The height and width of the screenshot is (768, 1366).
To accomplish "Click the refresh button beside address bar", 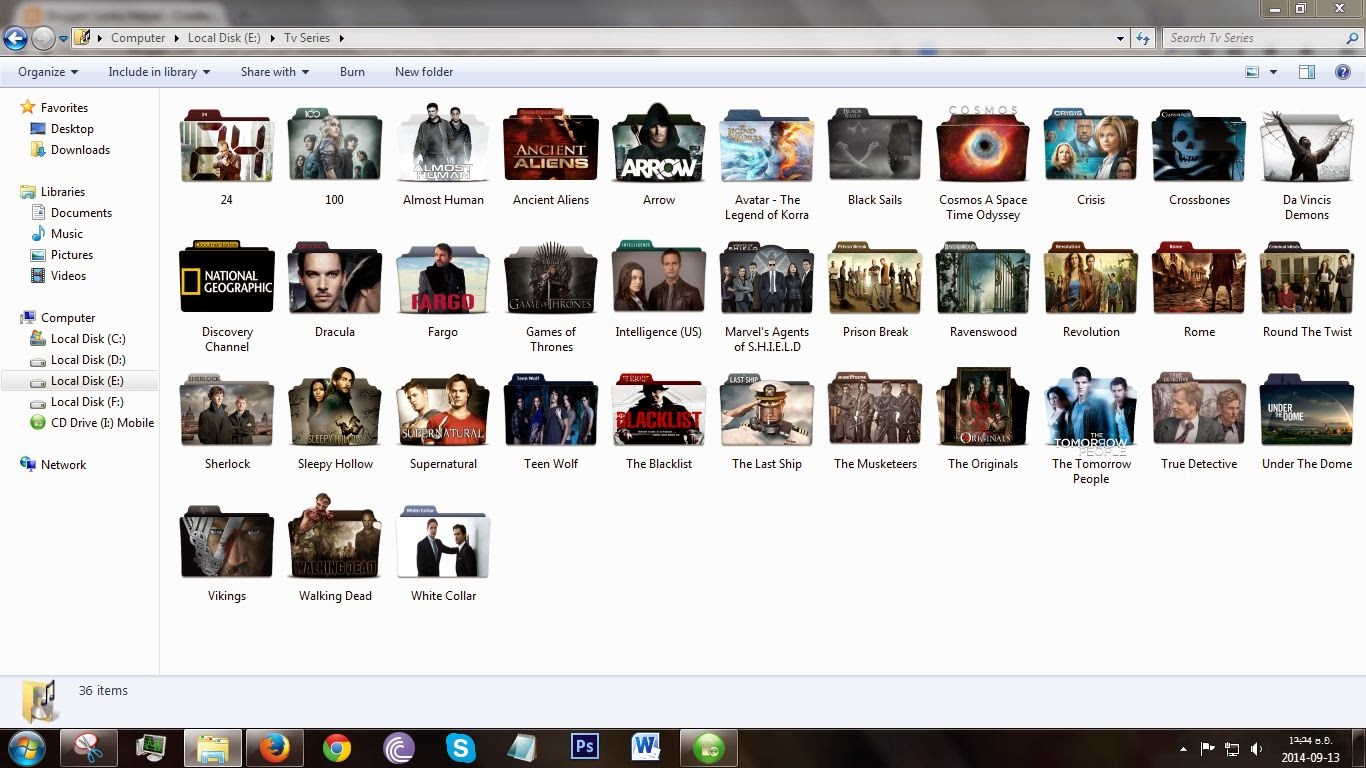I will pyautogui.click(x=1143, y=38).
